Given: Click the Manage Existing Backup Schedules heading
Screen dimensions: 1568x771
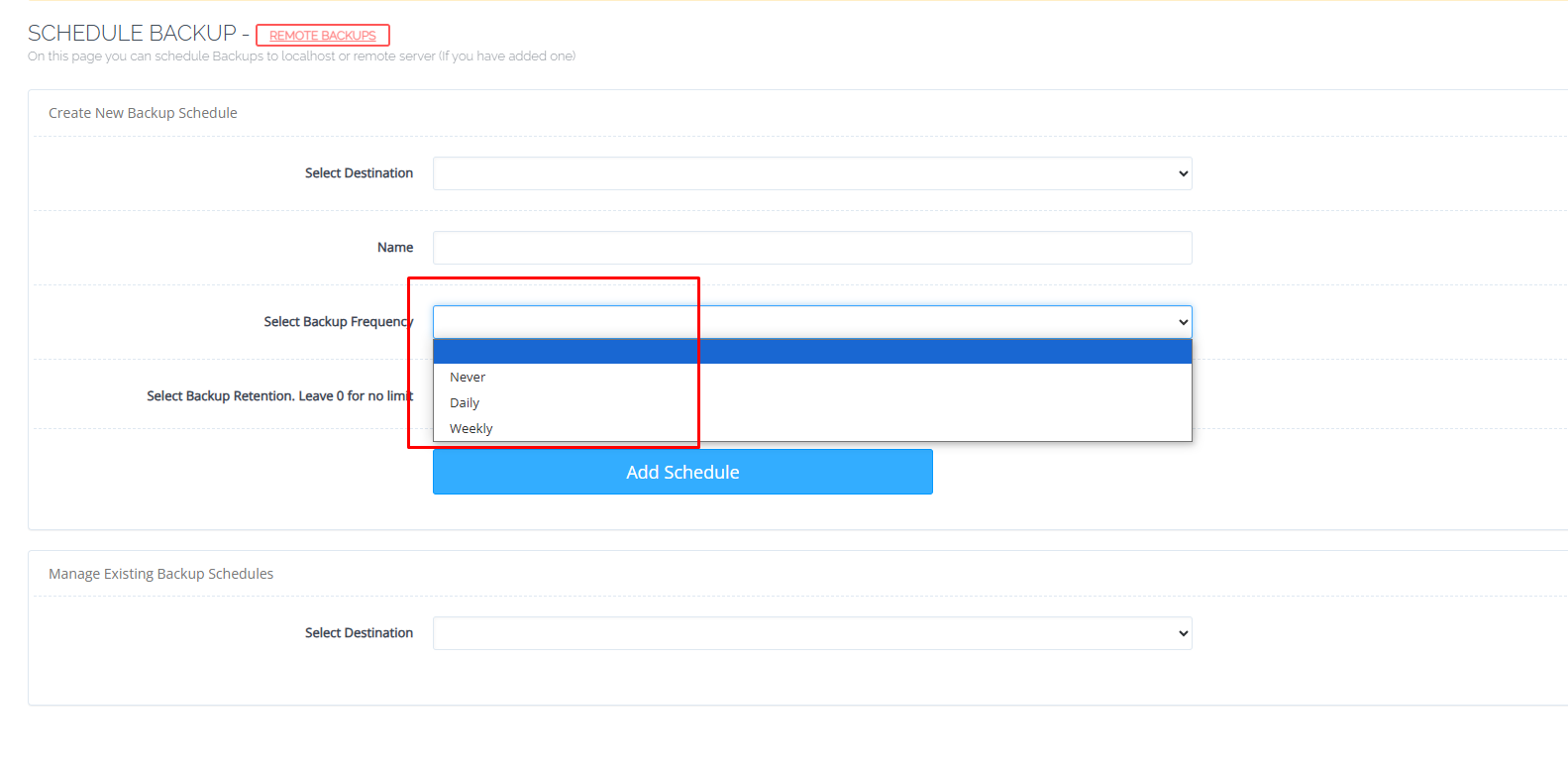Looking at the screenshot, I should click(160, 574).
